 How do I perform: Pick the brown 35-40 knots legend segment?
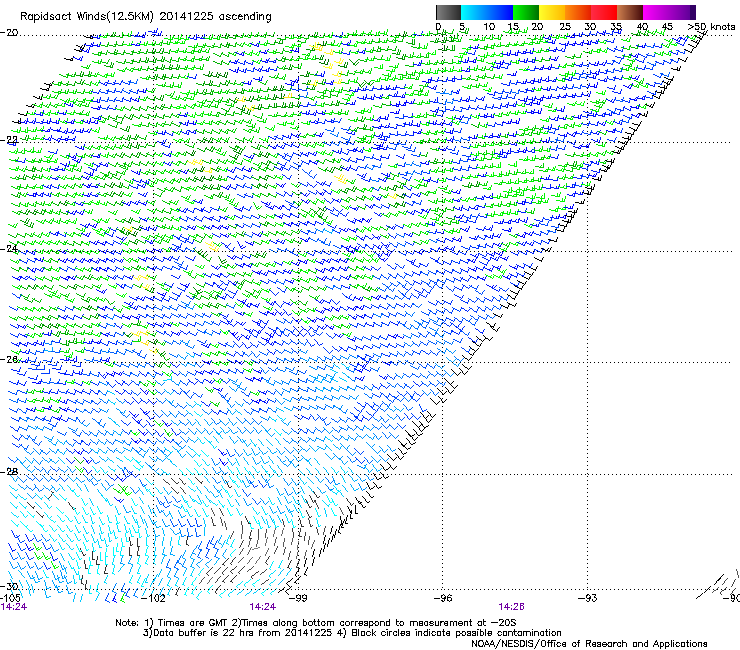tap(630, 12)
